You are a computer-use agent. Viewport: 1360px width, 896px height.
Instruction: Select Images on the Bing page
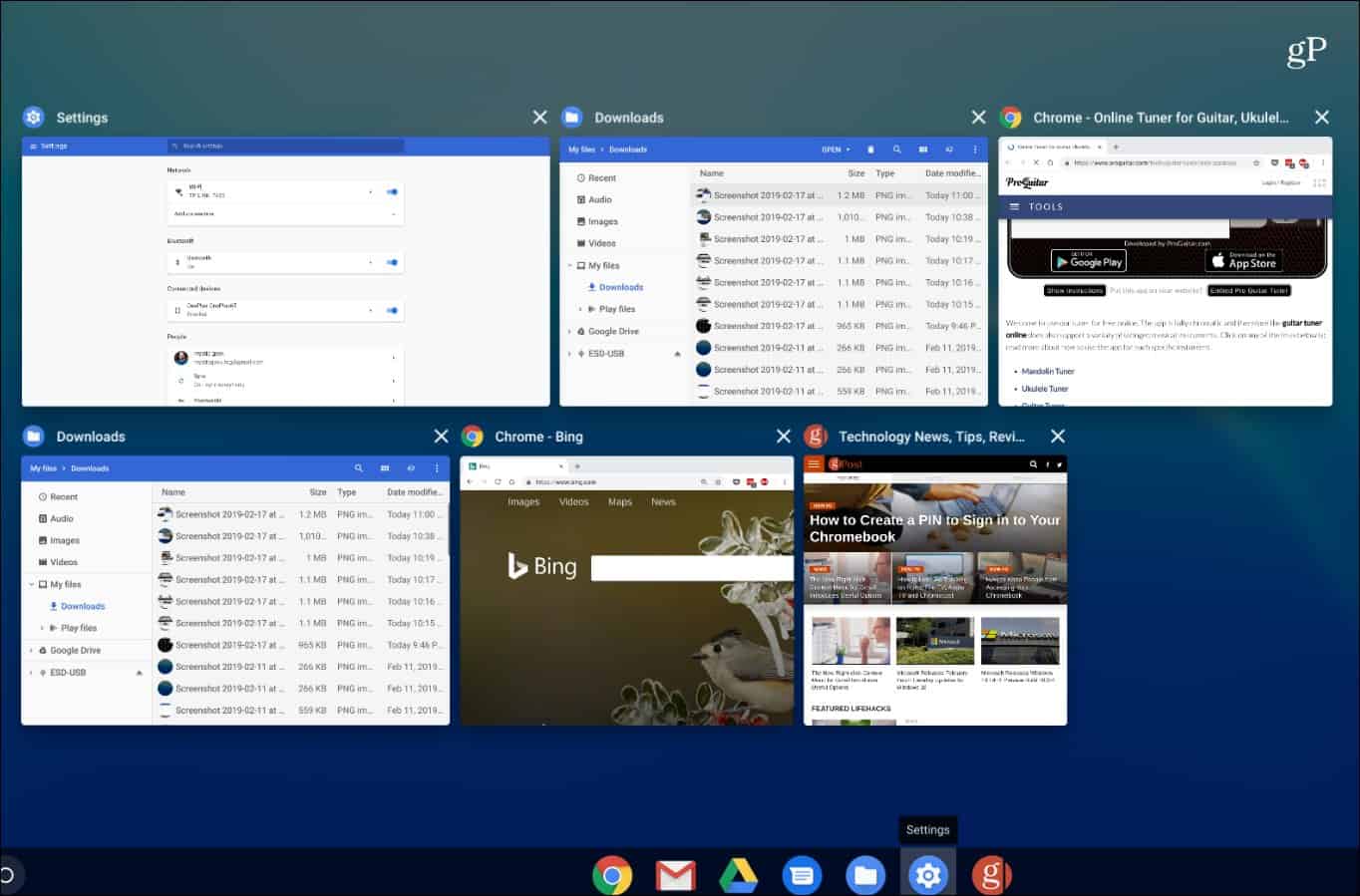pos(523,502)
